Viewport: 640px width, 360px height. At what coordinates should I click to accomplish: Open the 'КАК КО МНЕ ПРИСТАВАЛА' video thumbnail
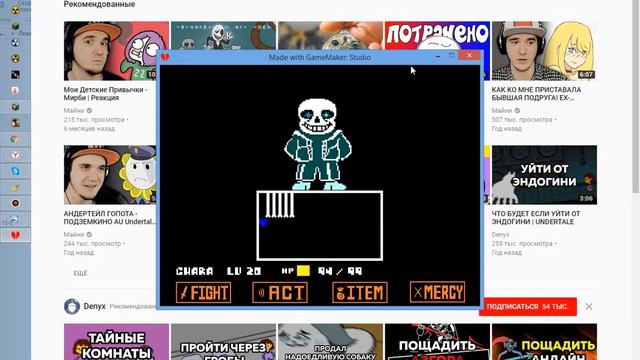pyautogui.click(x=544, y=51)
